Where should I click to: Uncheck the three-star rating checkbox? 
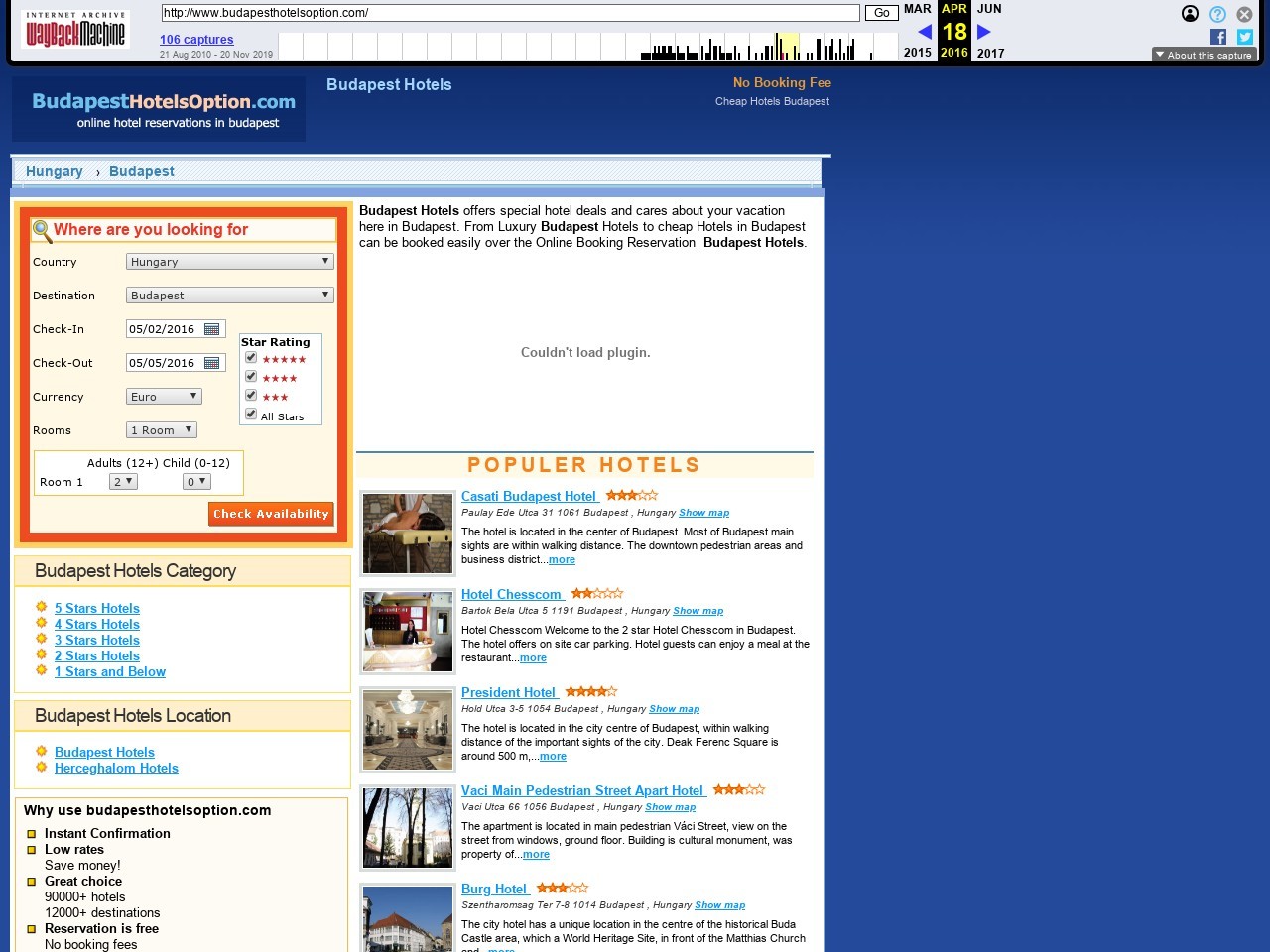[251, 396]
